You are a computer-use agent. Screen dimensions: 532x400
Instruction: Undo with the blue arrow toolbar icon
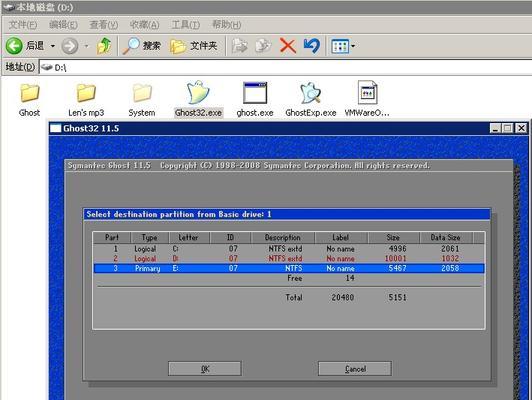pyautogui.click(x=311, y=46)
